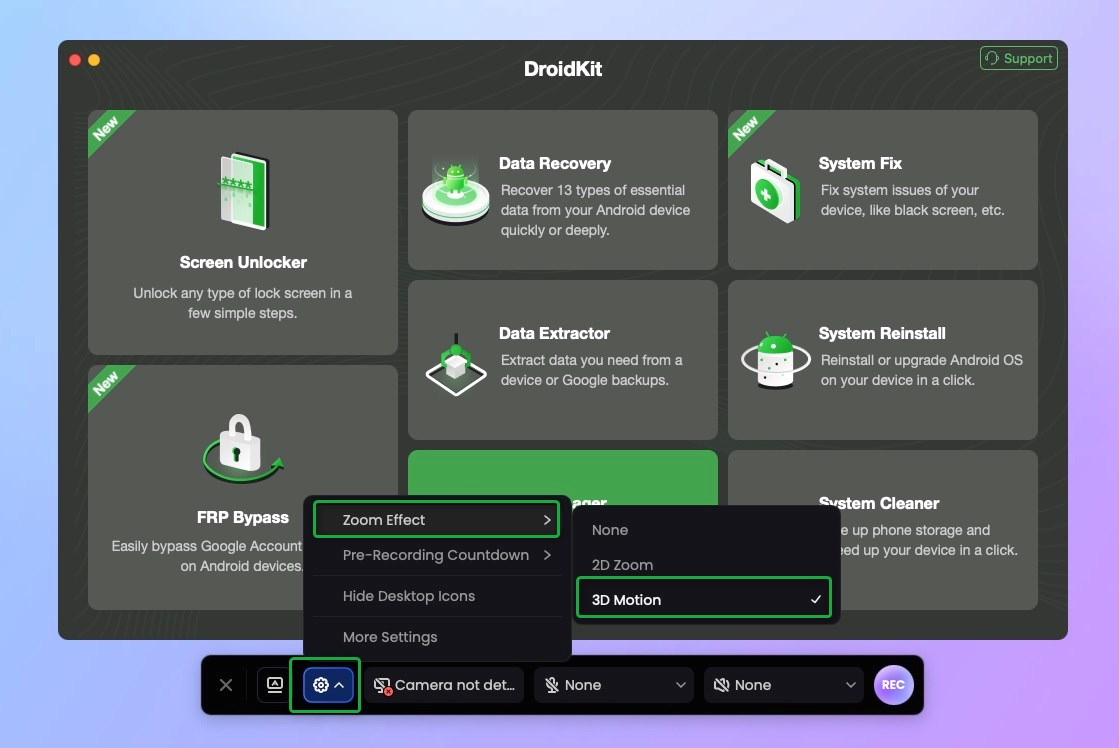This screenshot has width=1119, height=748.
Task: Click the screen capture mode icon
Action: click(273, 685)
